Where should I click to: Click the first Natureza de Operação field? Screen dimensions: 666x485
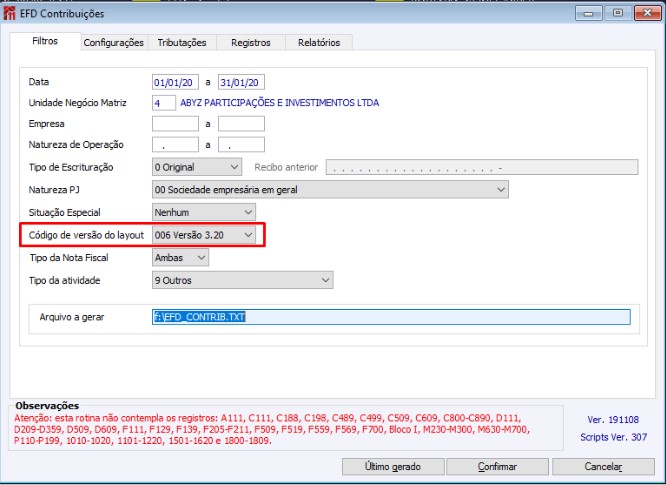[175, 144]
